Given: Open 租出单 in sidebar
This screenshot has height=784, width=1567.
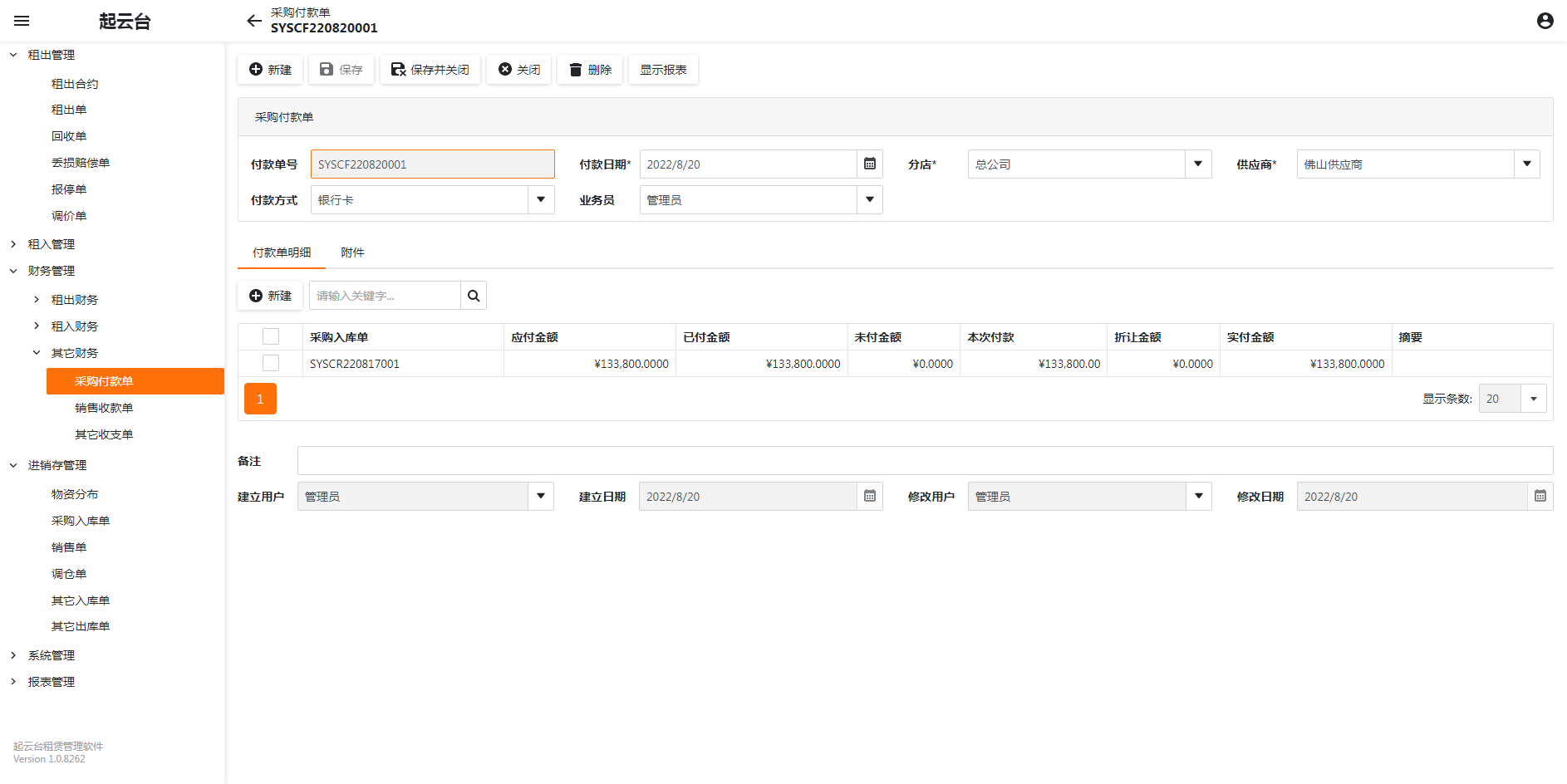Looking at the screenshot, I should (x=69, y=110).
